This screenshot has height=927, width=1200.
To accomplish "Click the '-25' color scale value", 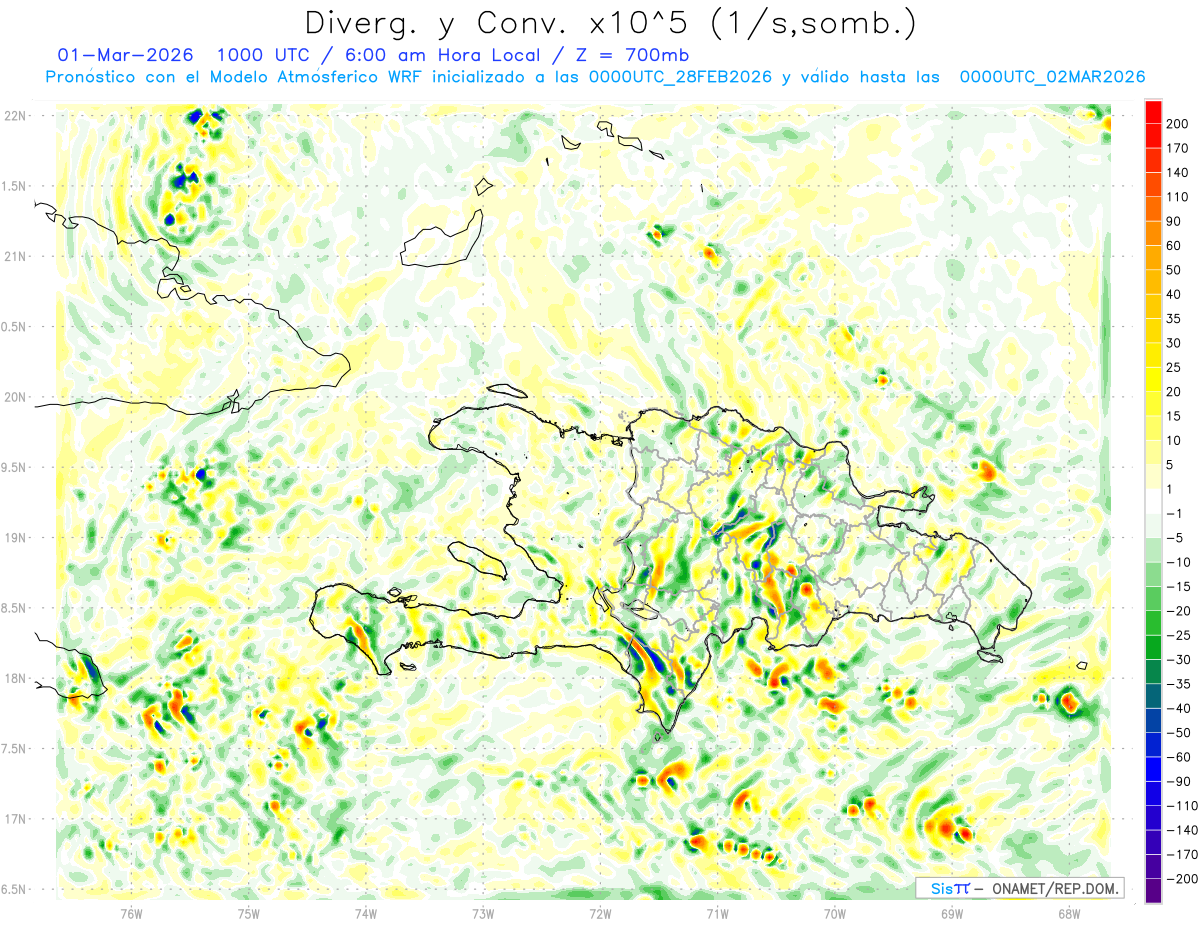I will 1178,635.
